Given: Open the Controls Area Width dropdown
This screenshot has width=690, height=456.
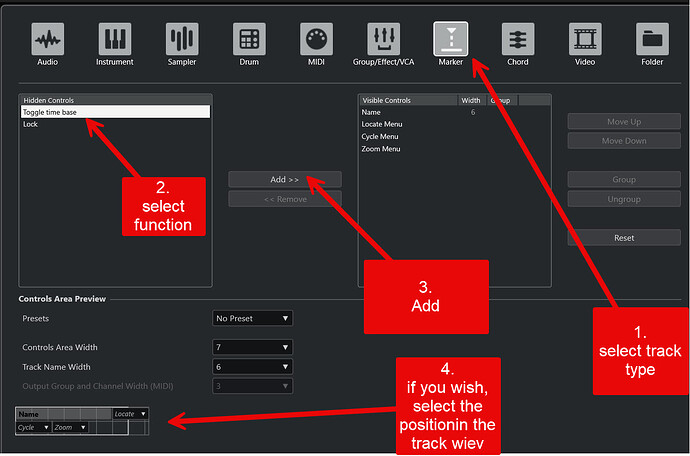Looking at the screenshot, I should coord(253,347).
